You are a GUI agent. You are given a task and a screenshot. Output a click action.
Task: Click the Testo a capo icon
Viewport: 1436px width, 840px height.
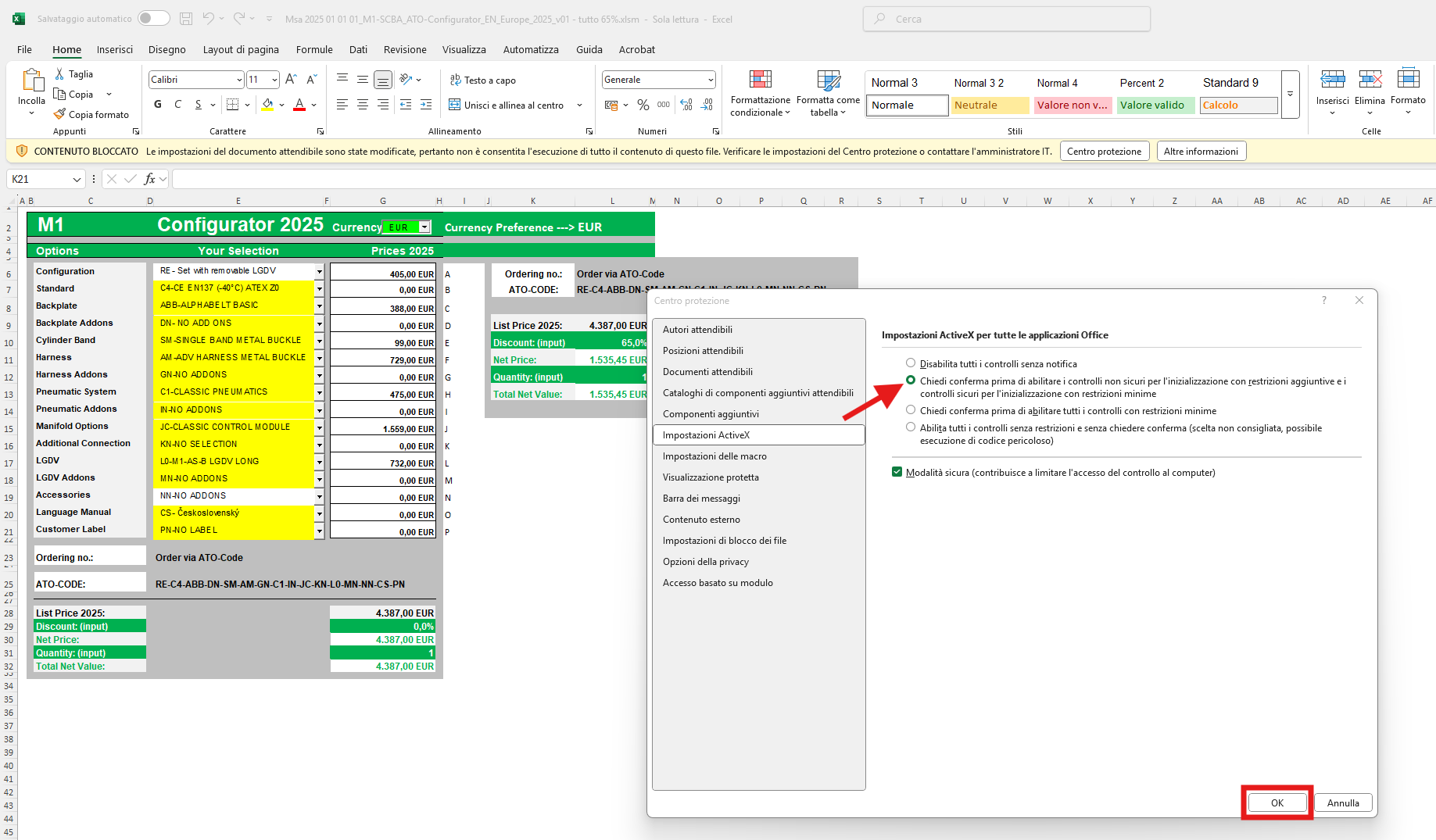pyautogui.click(x=455, y=80)
